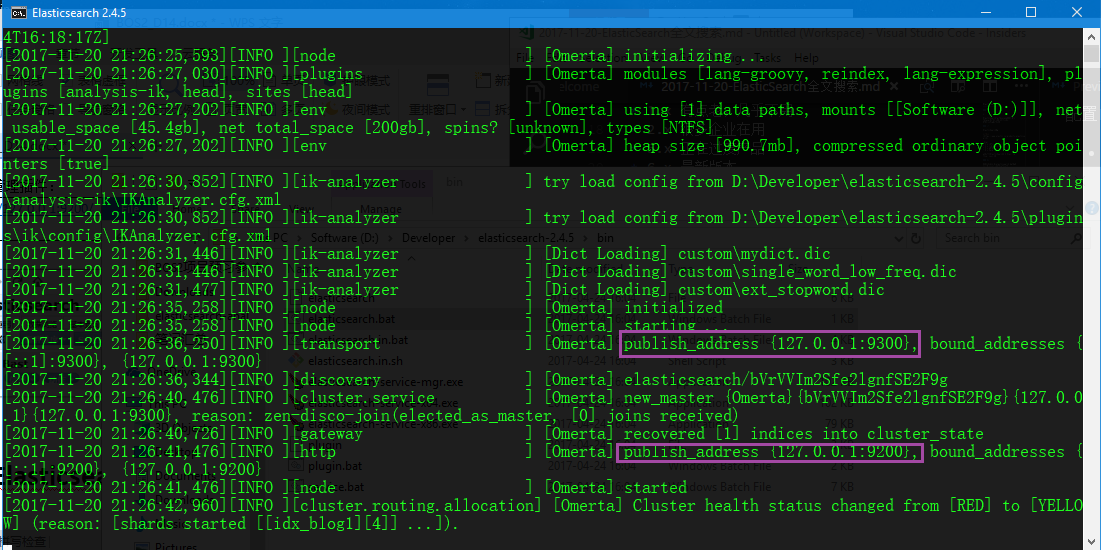Click the '[plugins' logger name
This screenshot has width=1101, height=550.
coord(328,74)
